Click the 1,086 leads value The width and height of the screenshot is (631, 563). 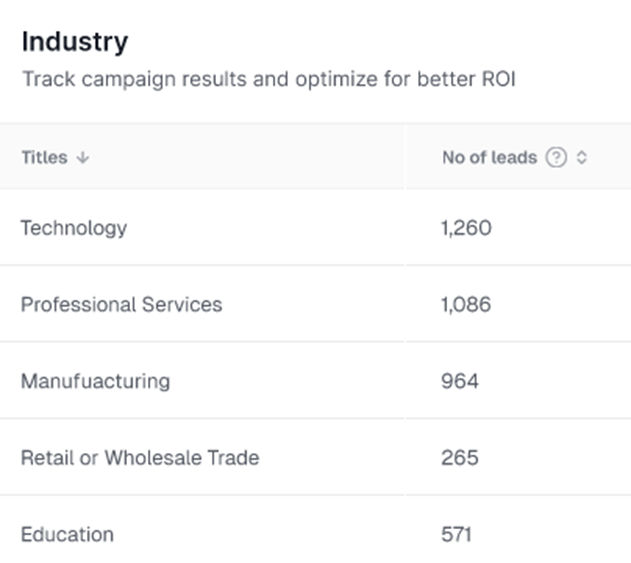[x=466, y=304]
